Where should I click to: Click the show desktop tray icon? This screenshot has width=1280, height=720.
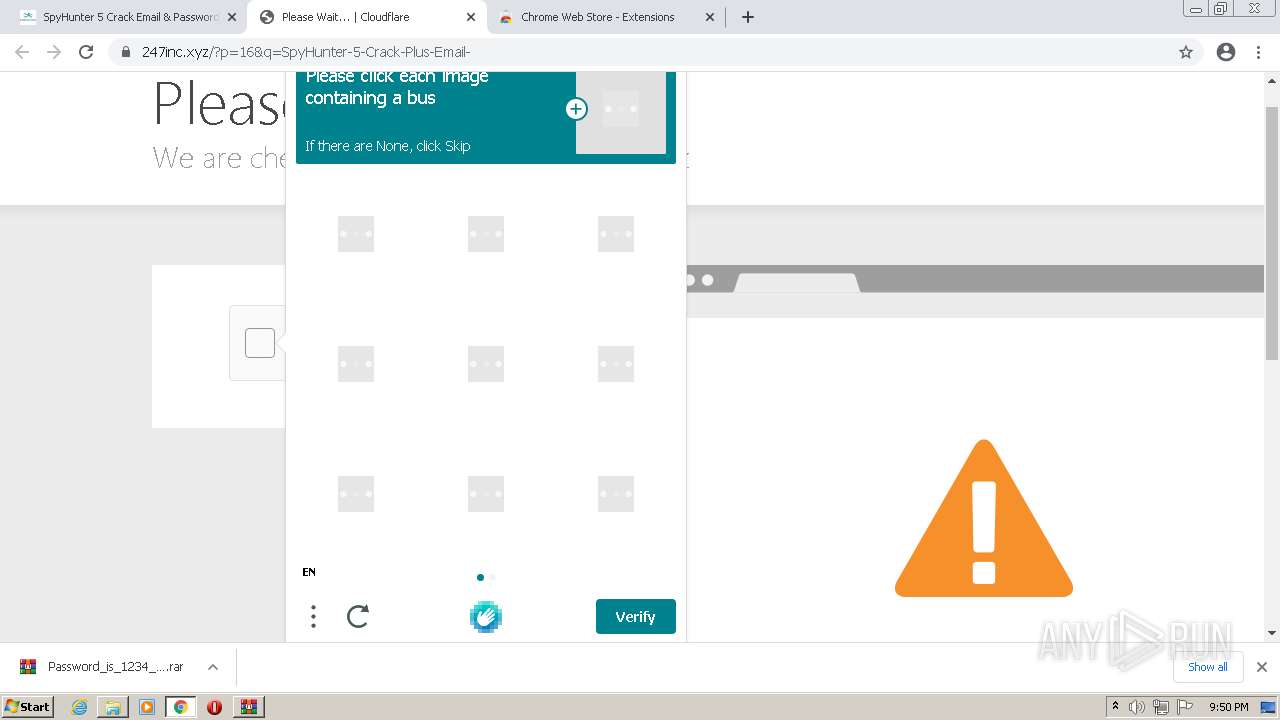[1269, 707]
